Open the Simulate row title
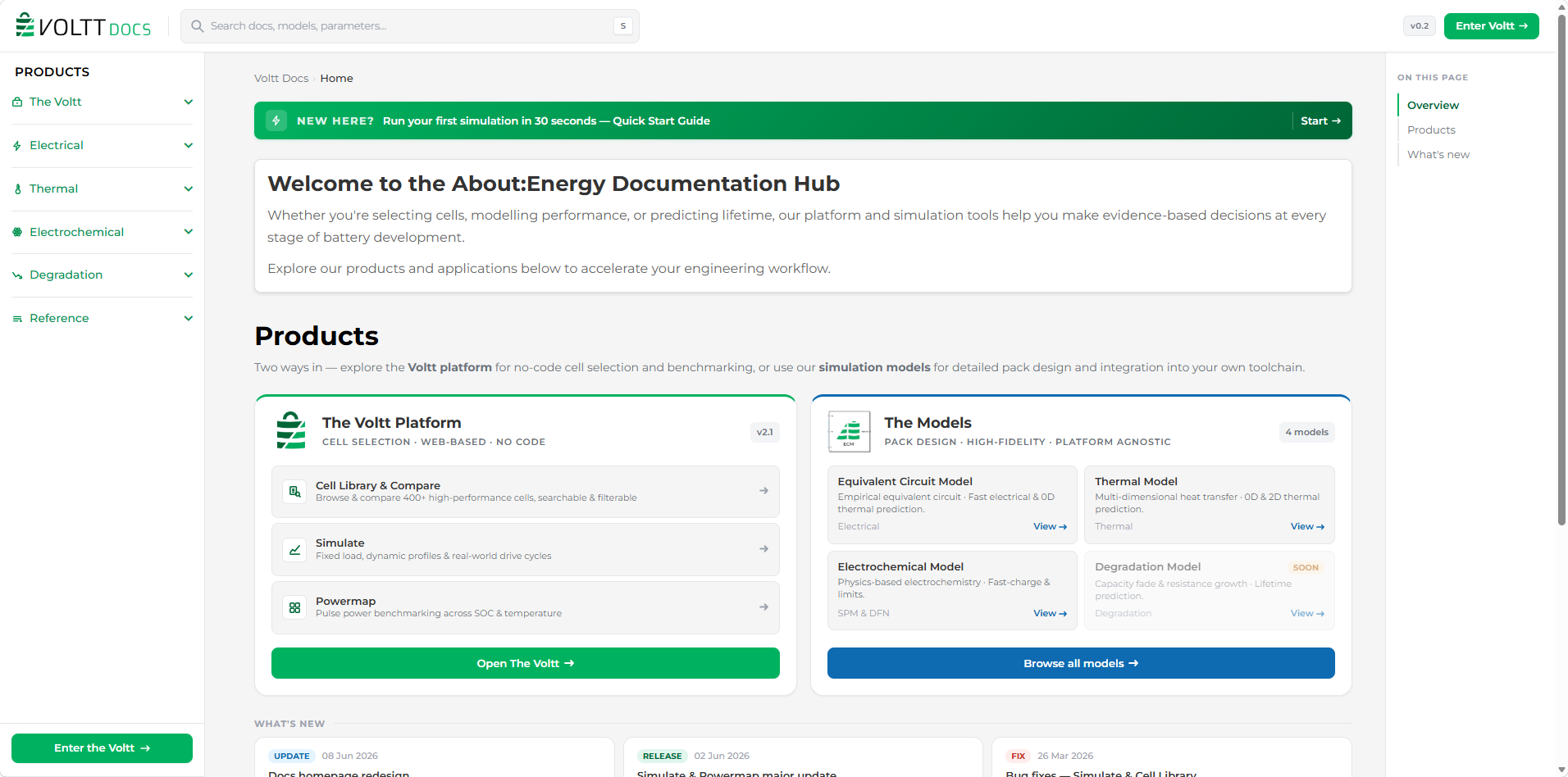 point(340,543)
